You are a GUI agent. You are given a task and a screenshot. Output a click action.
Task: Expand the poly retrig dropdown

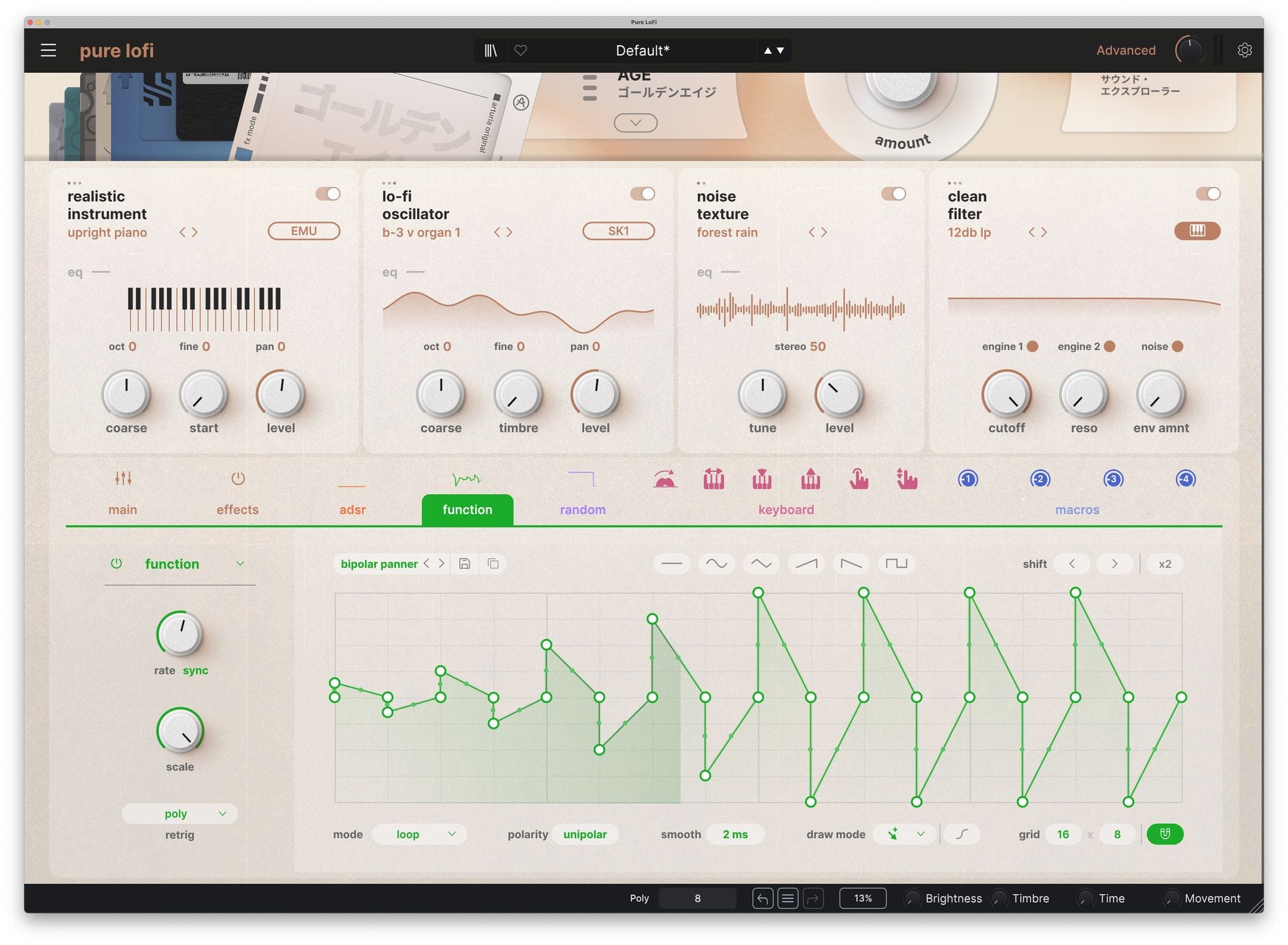coord(180,814)
